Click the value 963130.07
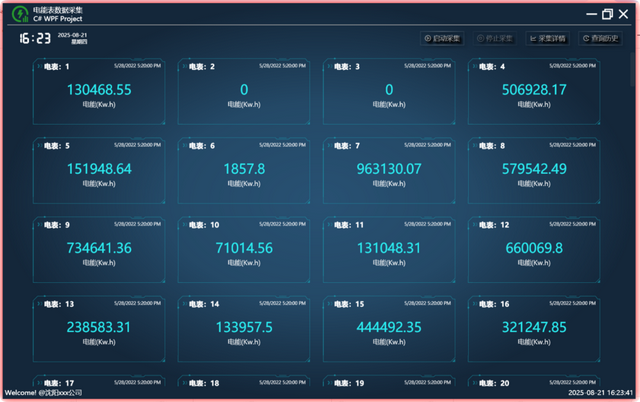 pos(389,169)
